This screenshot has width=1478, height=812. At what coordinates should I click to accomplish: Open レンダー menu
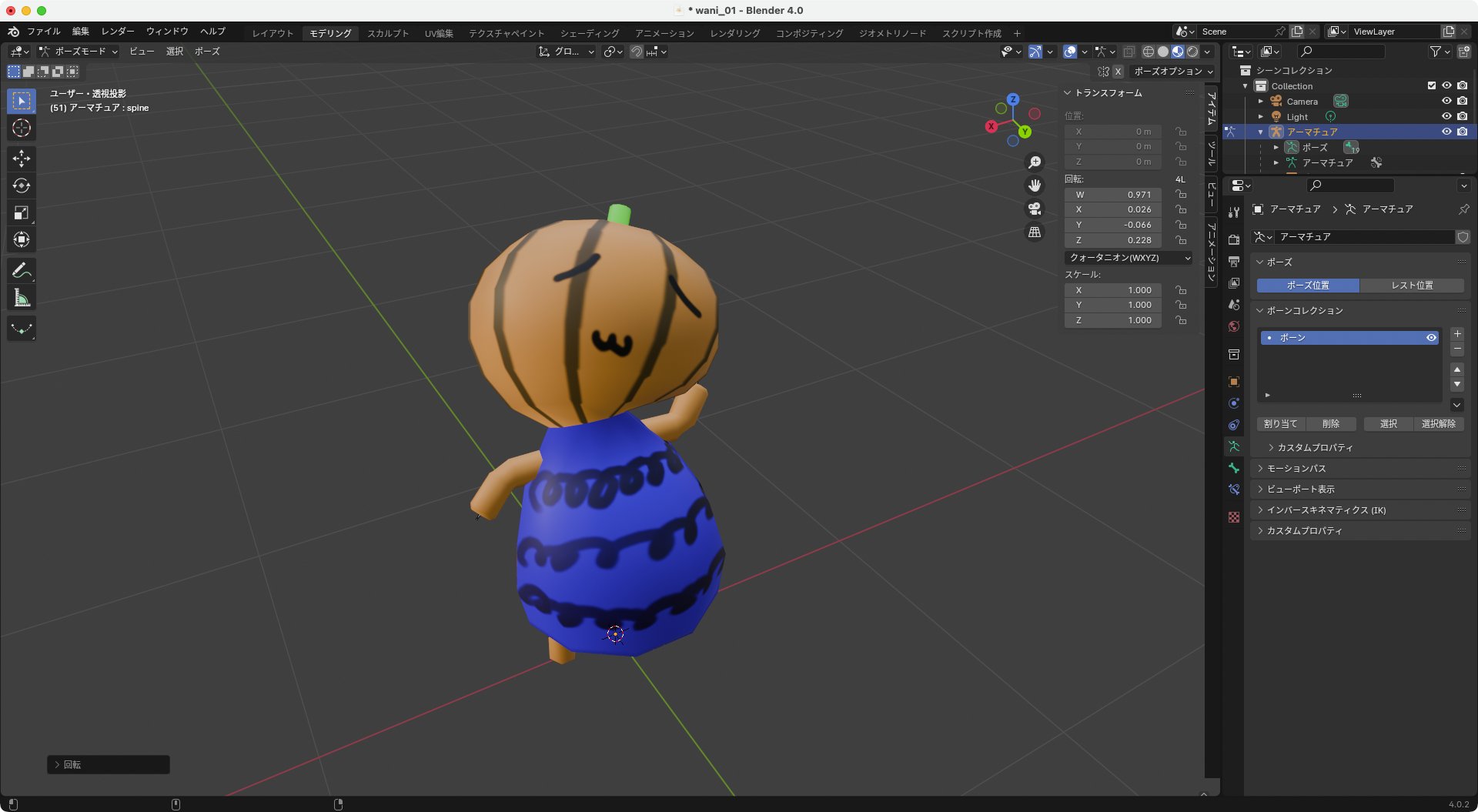[x=118, y=32]
